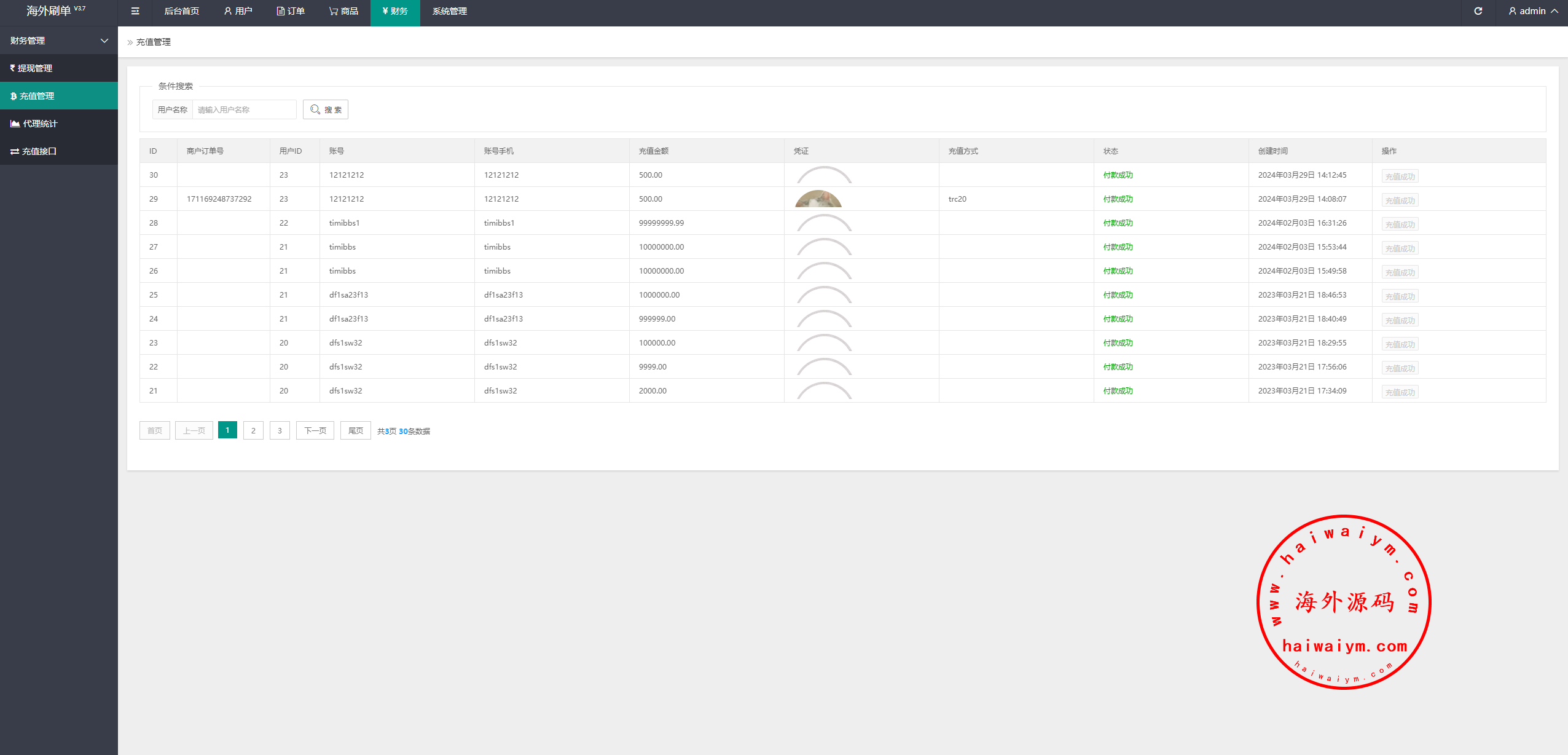Select 充值管理 in the sidebar
The image size is (1568, 755).
click(x=36, y=96)
